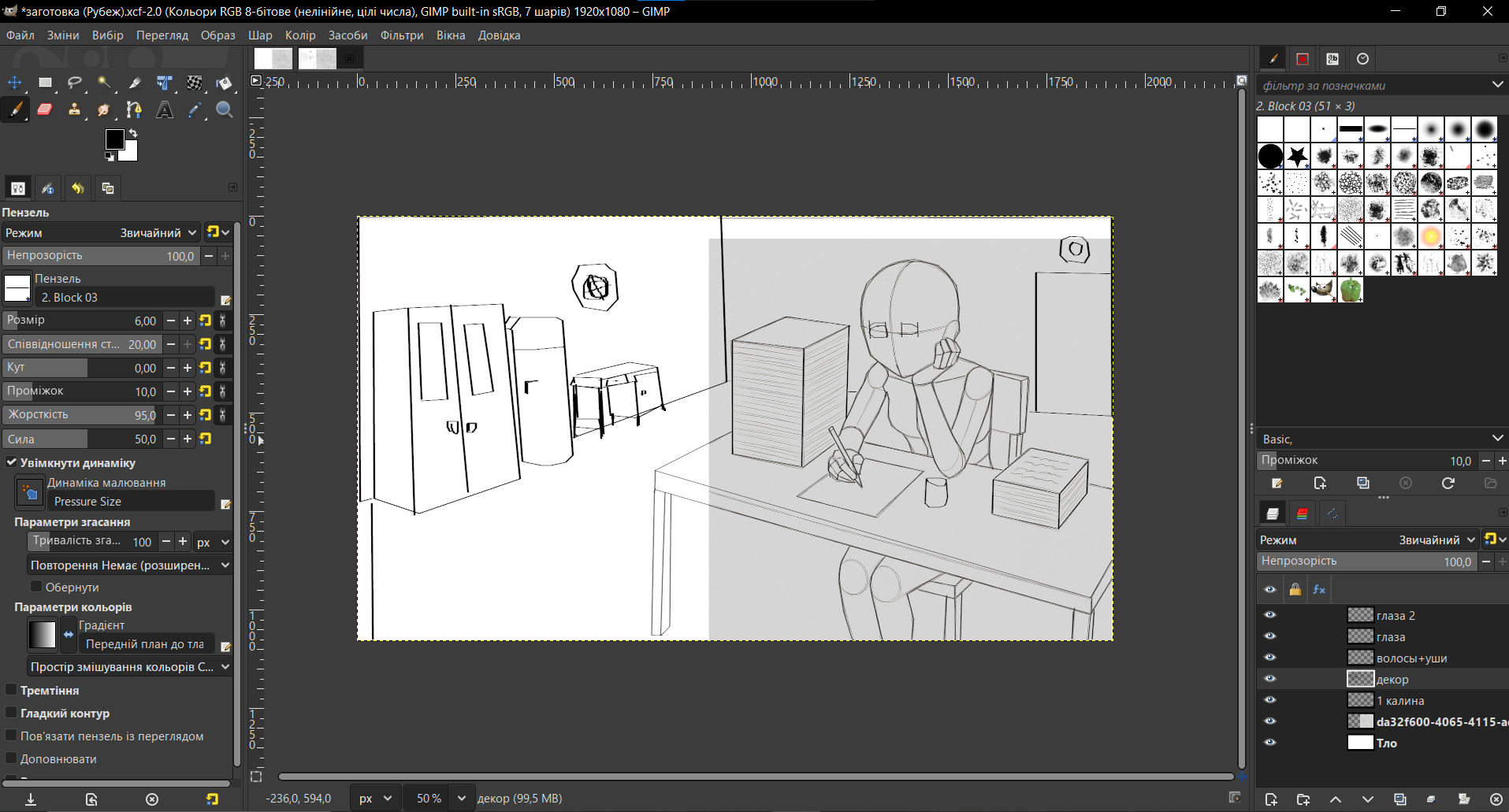Open the layer Режим dropdown
Image resolution: width=1509 pixels, height=812 pixels.
click(x=1367, y=539)
